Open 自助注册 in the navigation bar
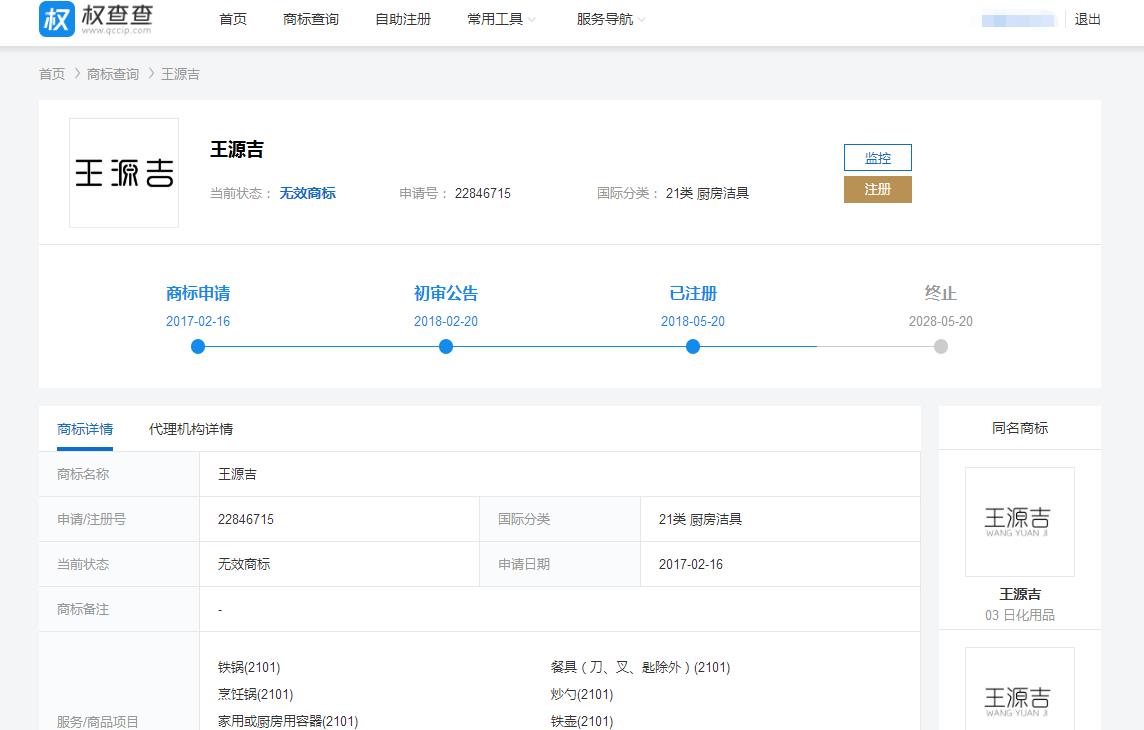This screenshot has height=730, width=1144. [x=403, y=20]
